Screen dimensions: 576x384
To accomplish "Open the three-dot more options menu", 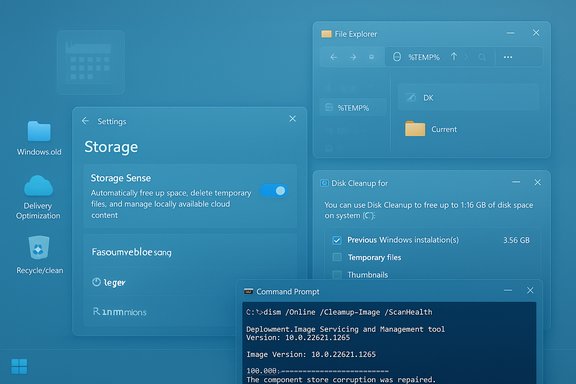I will point(508,57).
